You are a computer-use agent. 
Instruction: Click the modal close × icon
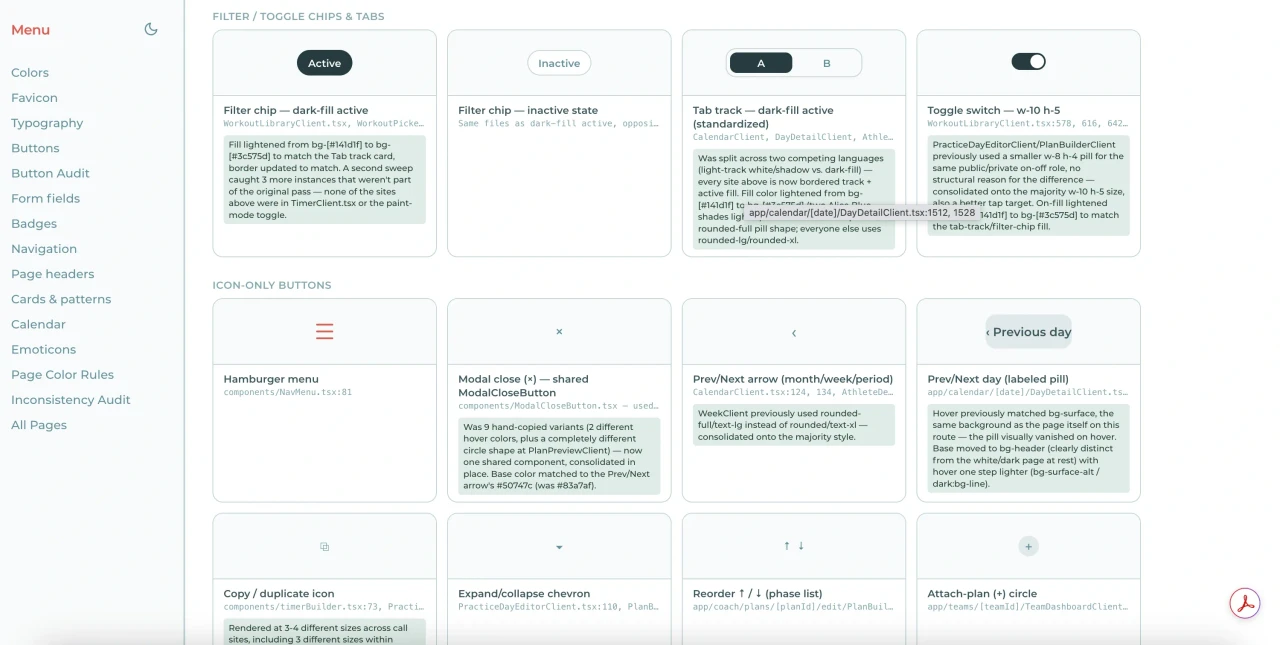(559, 331)
